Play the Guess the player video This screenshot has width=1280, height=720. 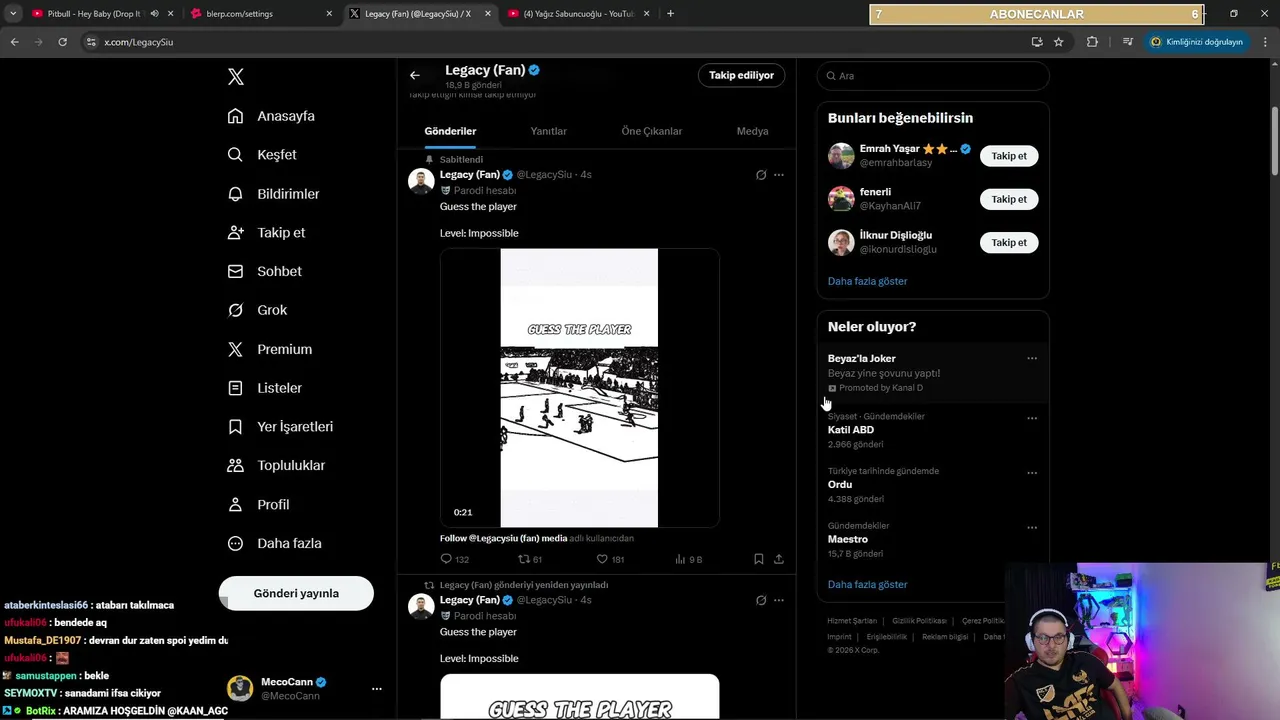pos(579,388)
